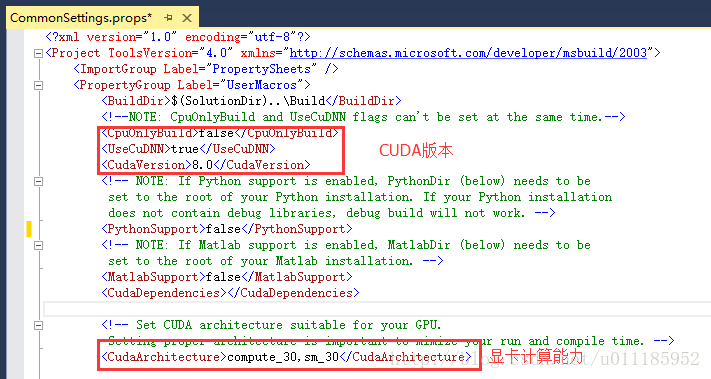Open the schemas.microsoft.com msbuild link
The height and width of the screenshot is (379, 711).
(468, 53)
